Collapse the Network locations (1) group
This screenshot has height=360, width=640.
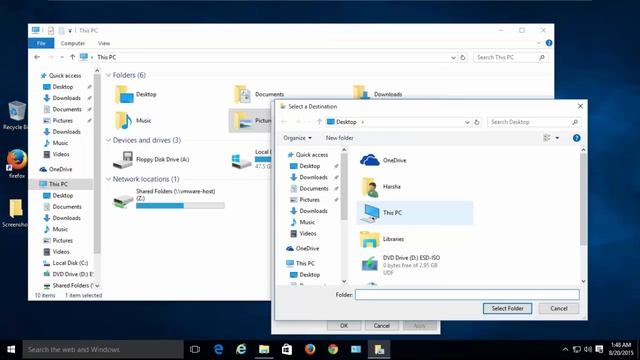click(108, 179)
